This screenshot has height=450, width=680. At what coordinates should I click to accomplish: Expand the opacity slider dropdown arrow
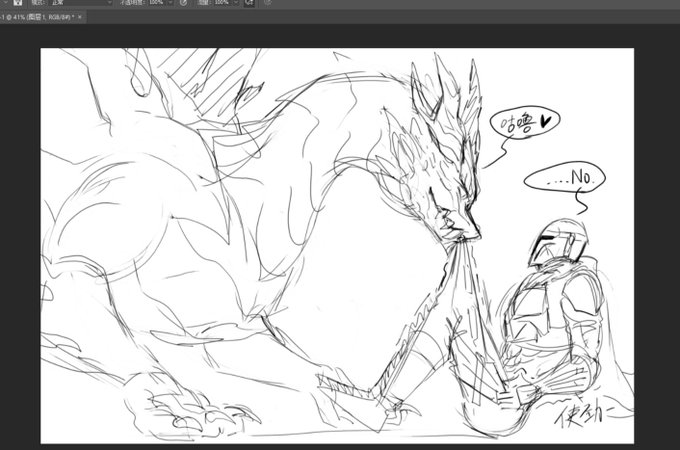[170, 3]
